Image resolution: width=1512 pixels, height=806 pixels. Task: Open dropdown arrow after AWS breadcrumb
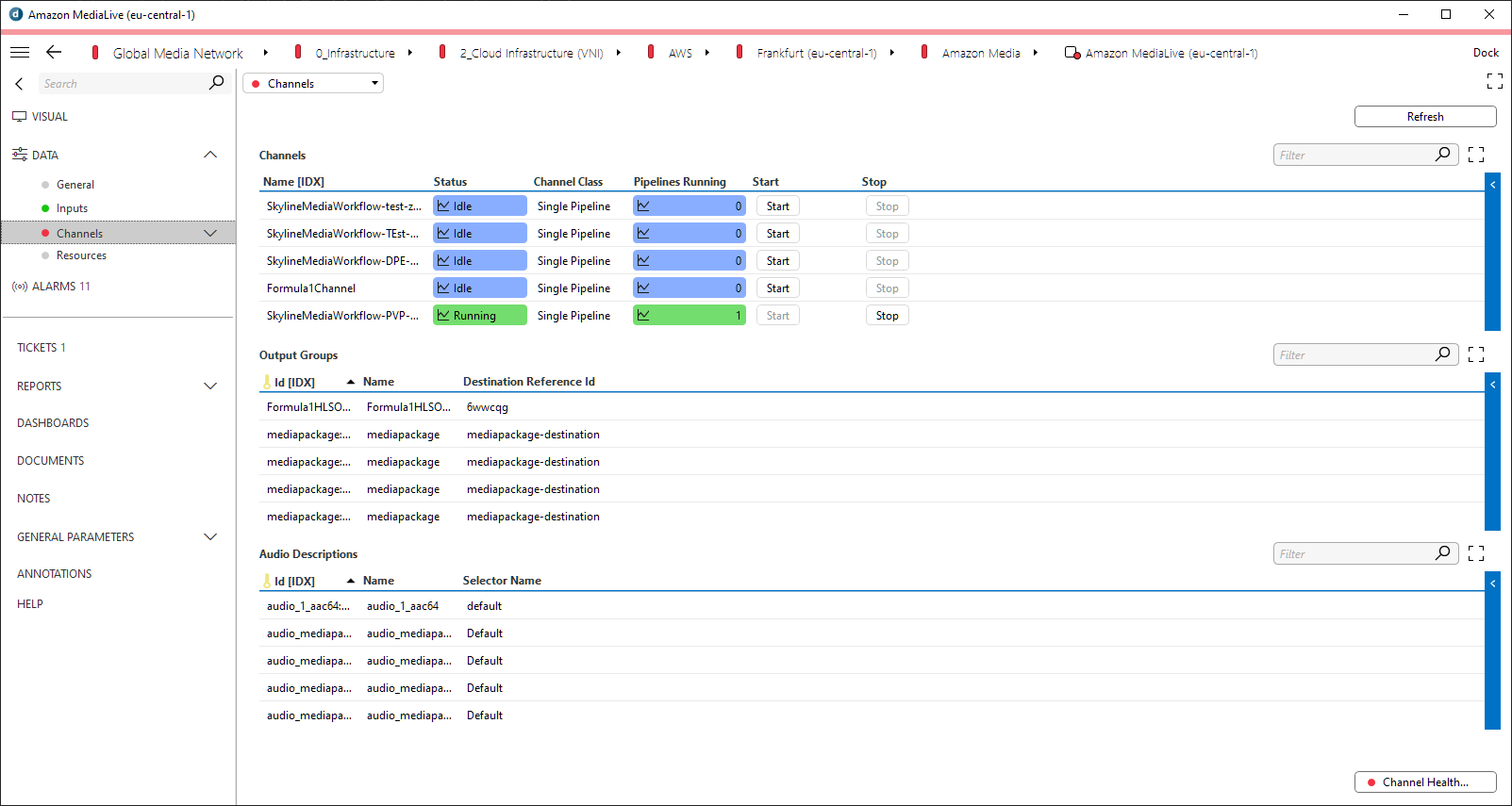pos(707,53)
